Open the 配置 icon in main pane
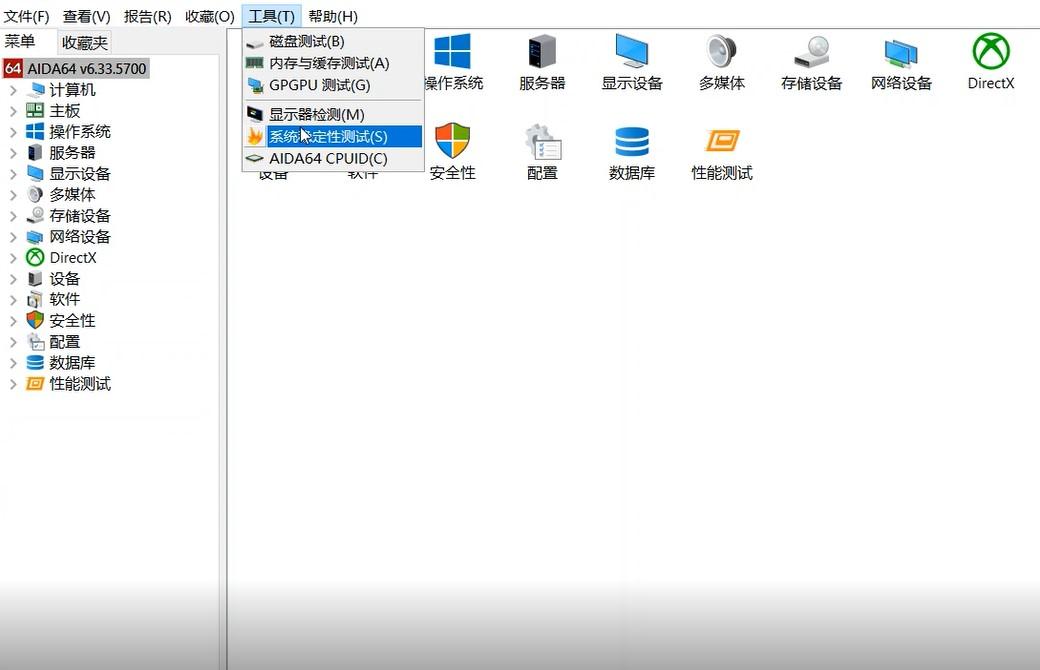1040x670 pixels. [x=543, y=141]
